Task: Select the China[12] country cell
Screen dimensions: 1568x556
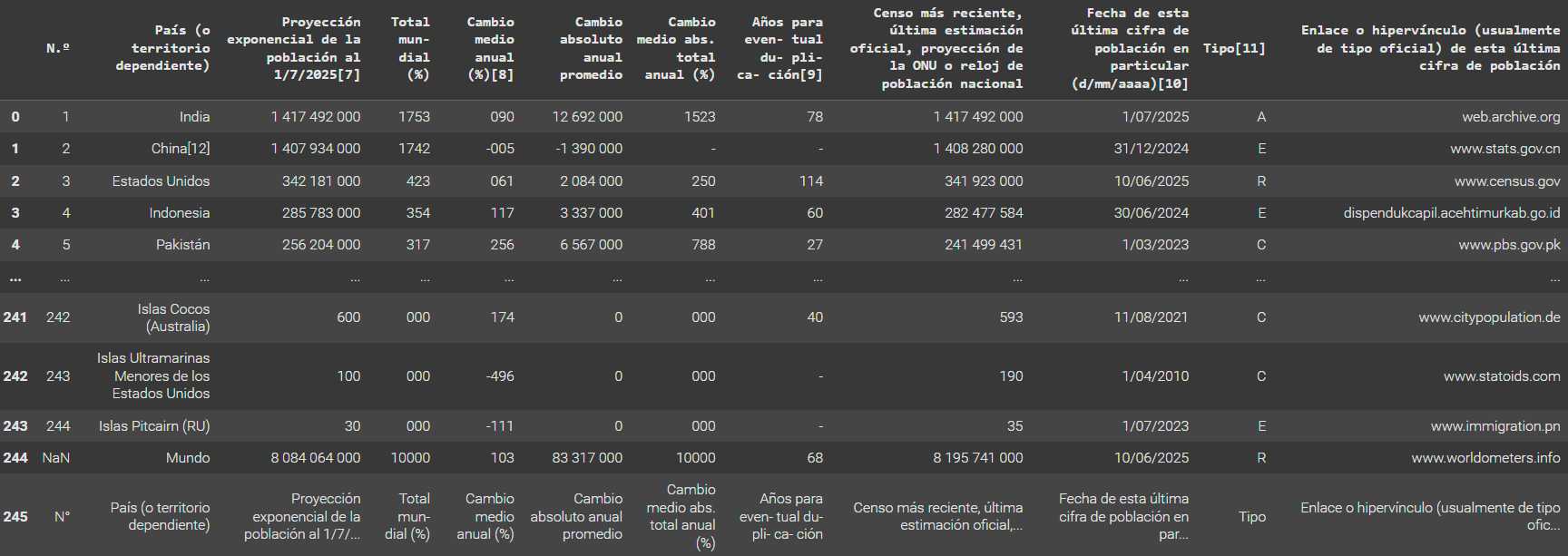Action: (180, 149)
